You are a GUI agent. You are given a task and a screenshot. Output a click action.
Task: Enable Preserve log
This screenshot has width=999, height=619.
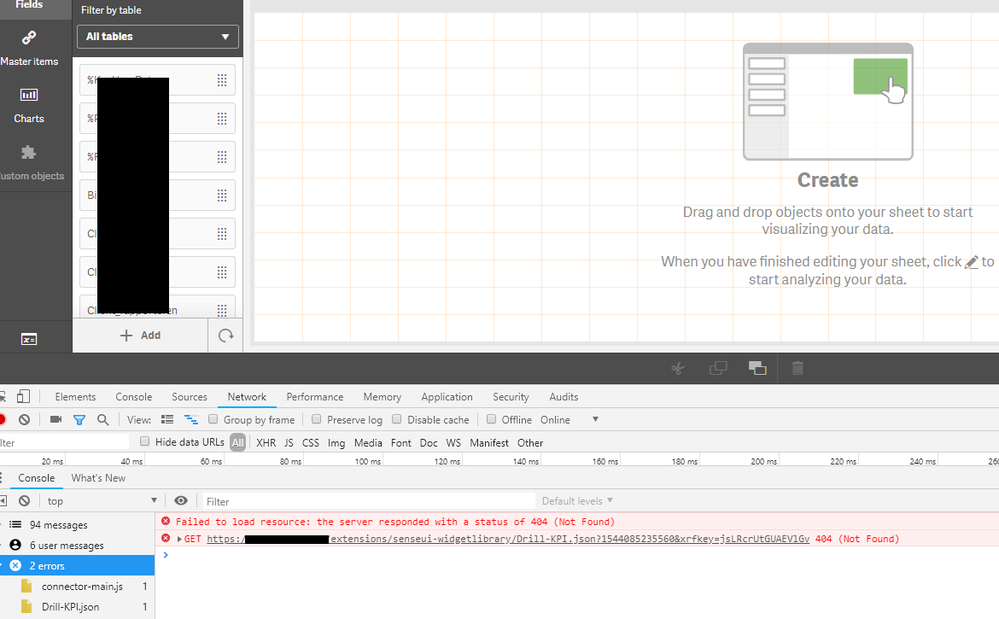[x=316, y=419]
